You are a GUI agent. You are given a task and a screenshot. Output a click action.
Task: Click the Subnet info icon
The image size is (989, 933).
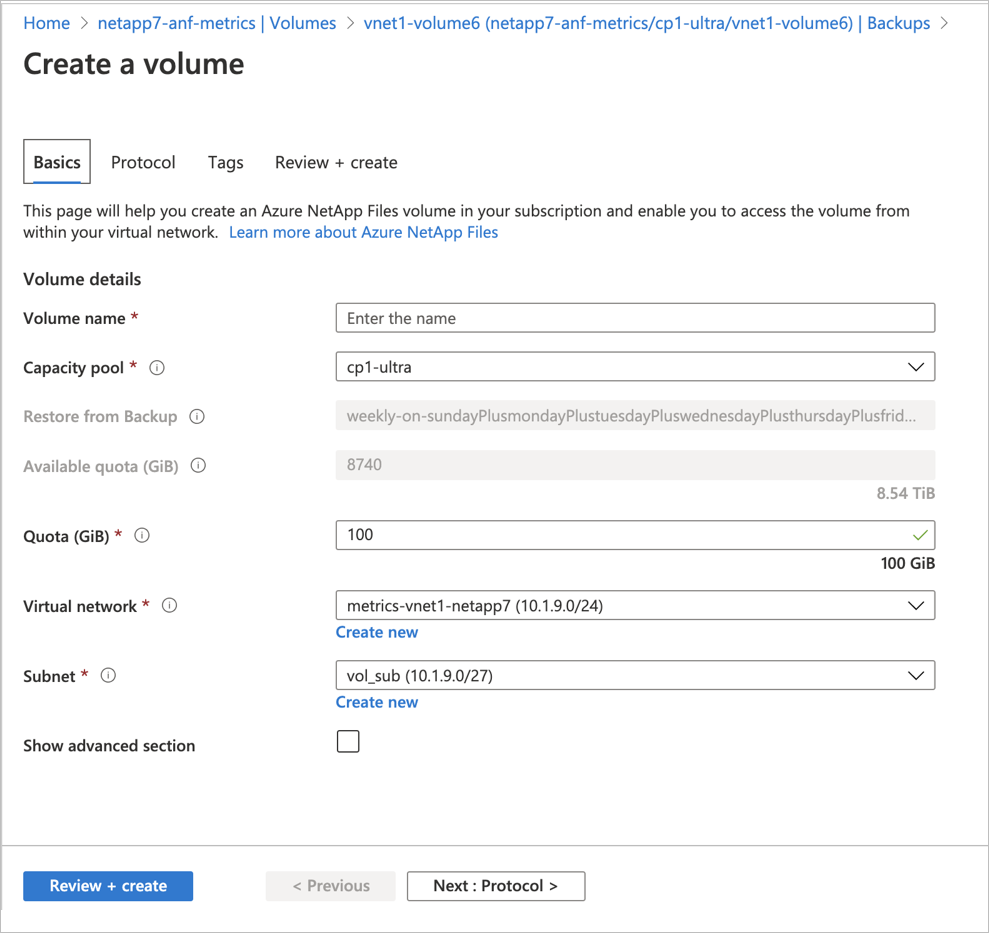(108, 675)
